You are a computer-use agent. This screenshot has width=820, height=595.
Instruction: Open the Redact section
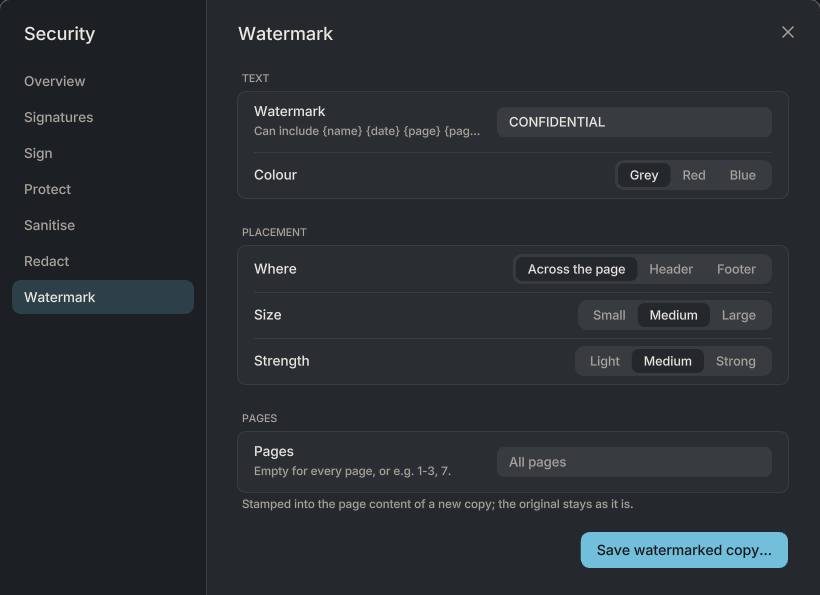(x=103, y=261)
